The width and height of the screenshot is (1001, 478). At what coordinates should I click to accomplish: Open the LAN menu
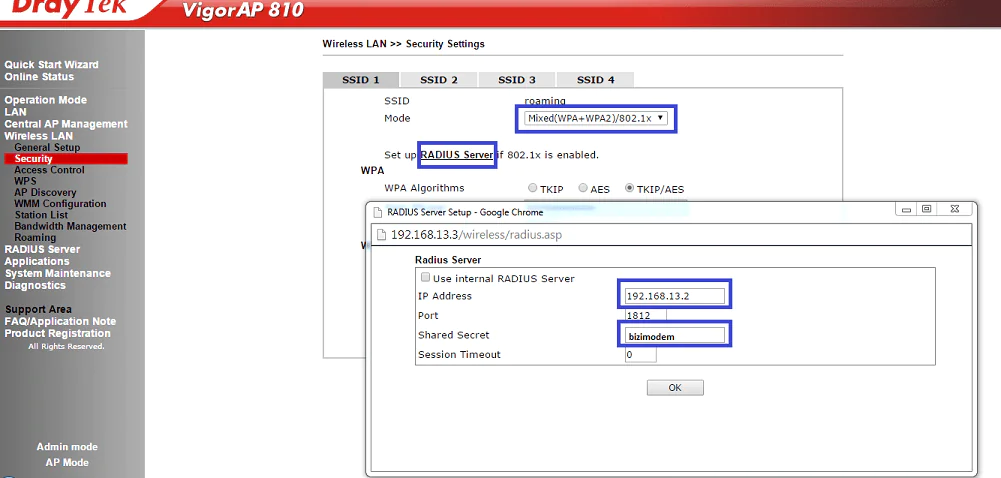point(15,112)
